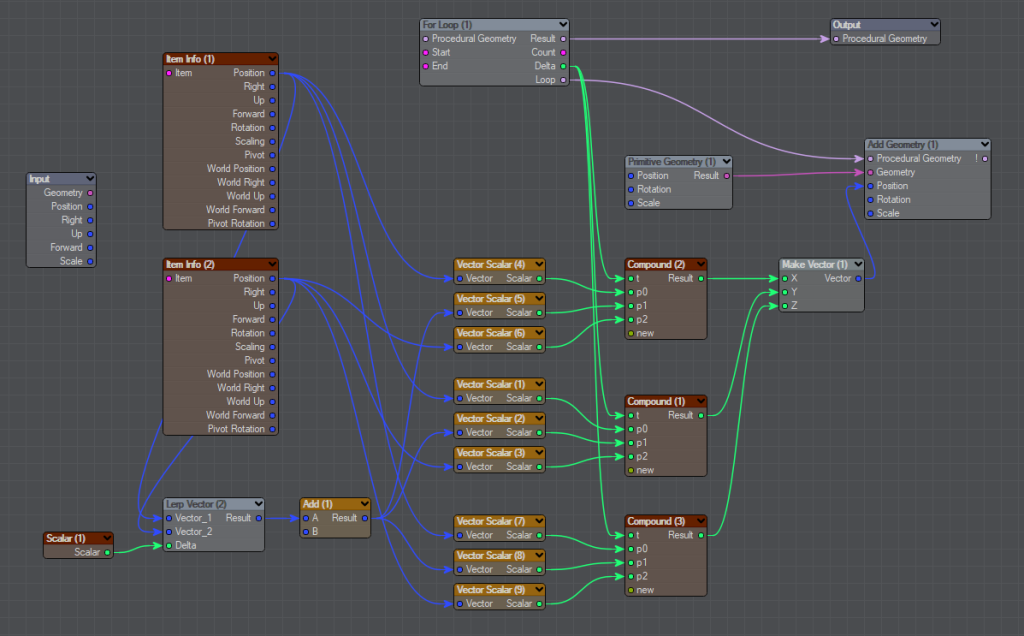Click Make Vector X input socket
The width and height of the screenshot is (1024, 636).
click(785, 279)
